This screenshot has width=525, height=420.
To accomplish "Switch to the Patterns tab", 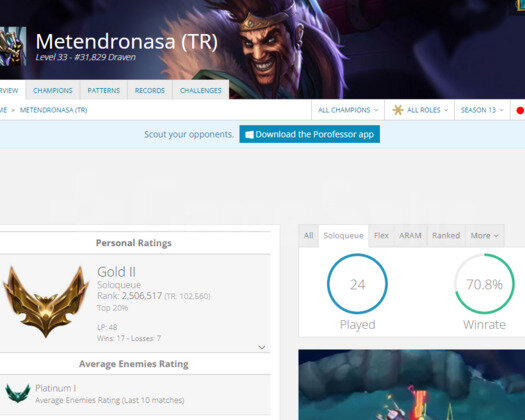I will (103, 90).
